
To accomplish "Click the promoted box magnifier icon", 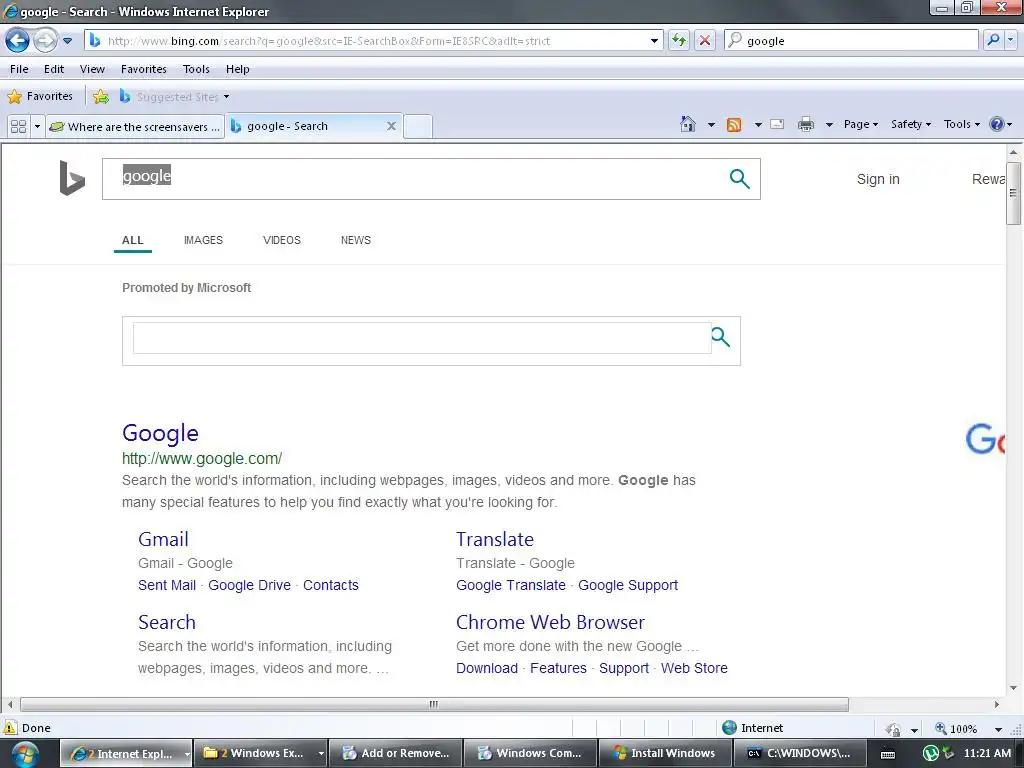I will click(720, 337).
